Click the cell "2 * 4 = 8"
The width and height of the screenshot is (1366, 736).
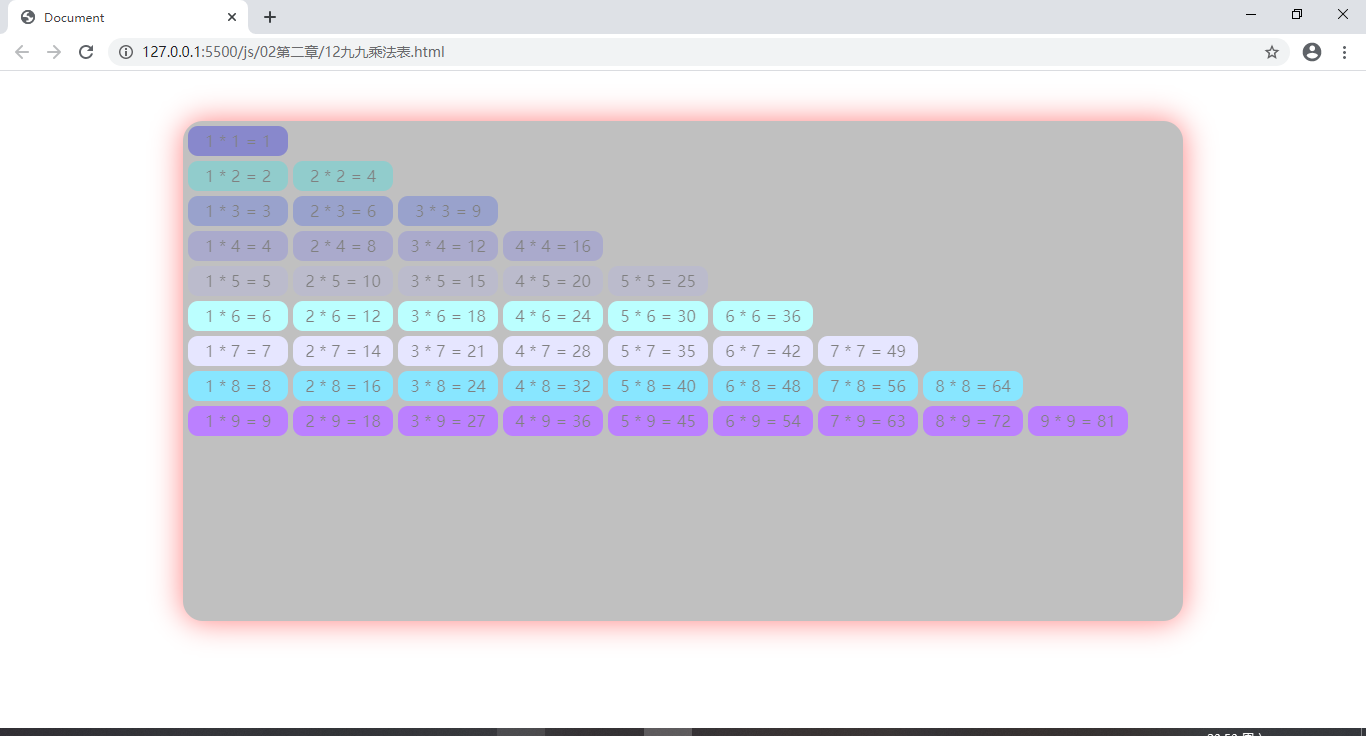[x=343, y=246]
